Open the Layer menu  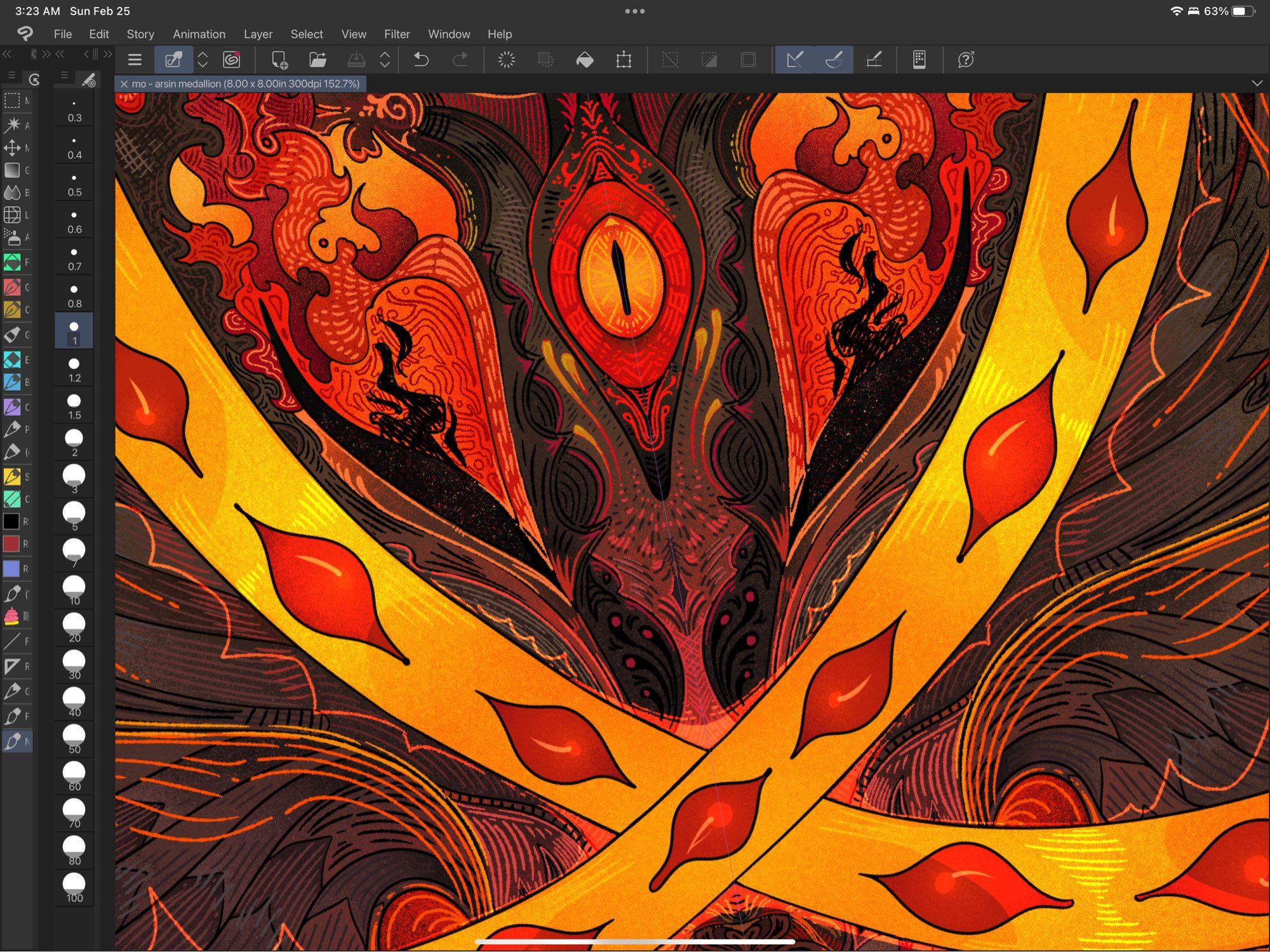pyautogui.click(x=258, y=34)
